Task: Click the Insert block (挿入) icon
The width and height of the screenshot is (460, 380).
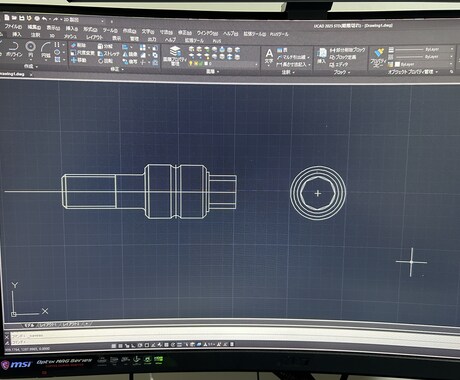Action: [x=322, y=56]
